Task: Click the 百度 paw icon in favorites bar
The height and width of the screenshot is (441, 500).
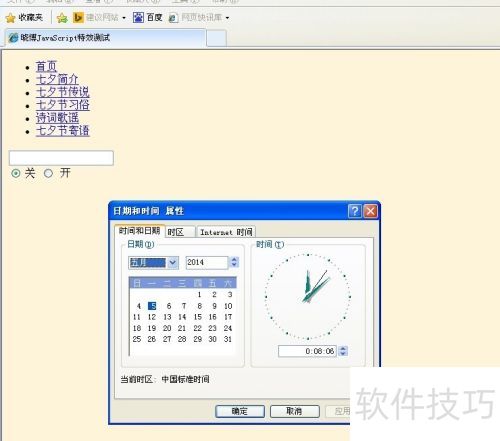Action: (138, 17)
